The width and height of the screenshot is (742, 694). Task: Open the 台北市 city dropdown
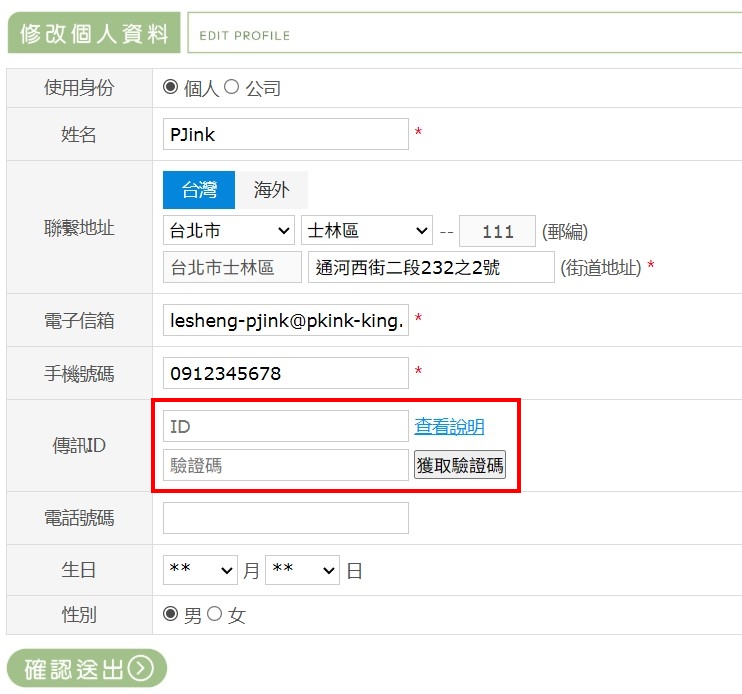tap(229, 231)
